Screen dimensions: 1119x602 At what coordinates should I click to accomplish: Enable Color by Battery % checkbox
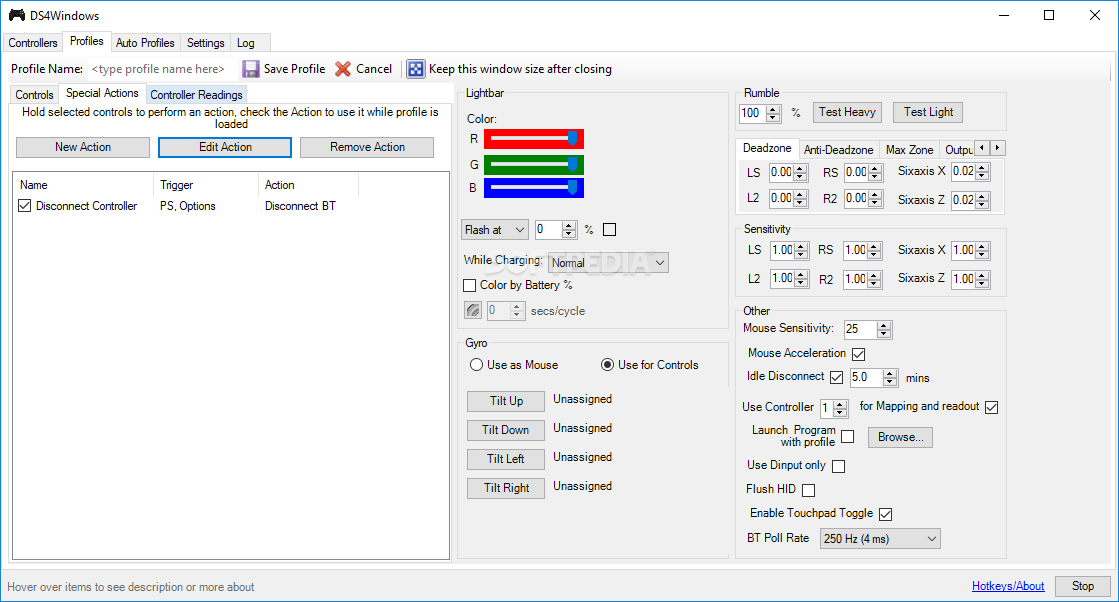pos(470,285)
